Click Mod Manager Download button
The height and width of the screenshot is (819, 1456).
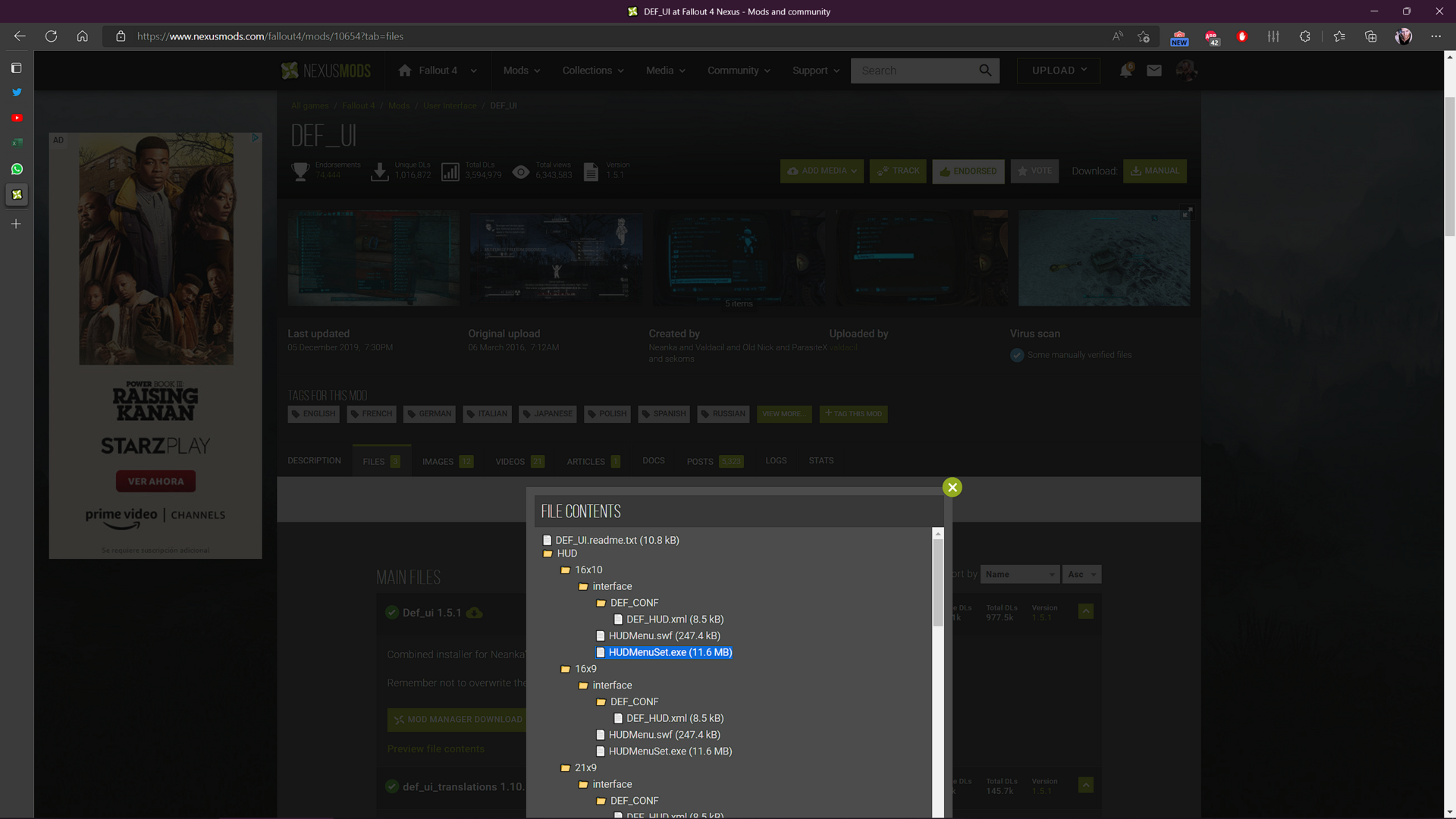457,720
